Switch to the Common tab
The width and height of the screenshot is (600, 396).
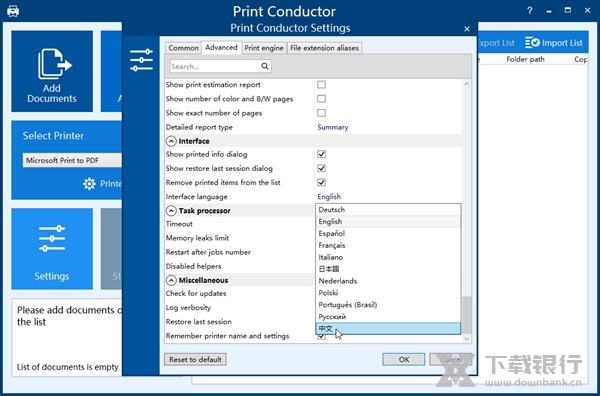[x=183, y=48]
